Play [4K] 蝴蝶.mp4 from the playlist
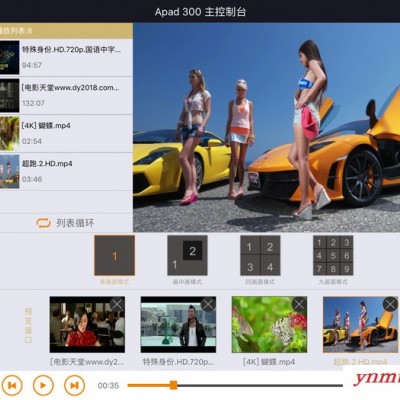 point(66,134)
